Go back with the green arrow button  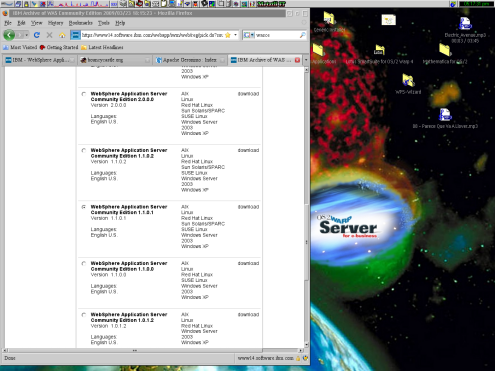(x=9, y=35)
